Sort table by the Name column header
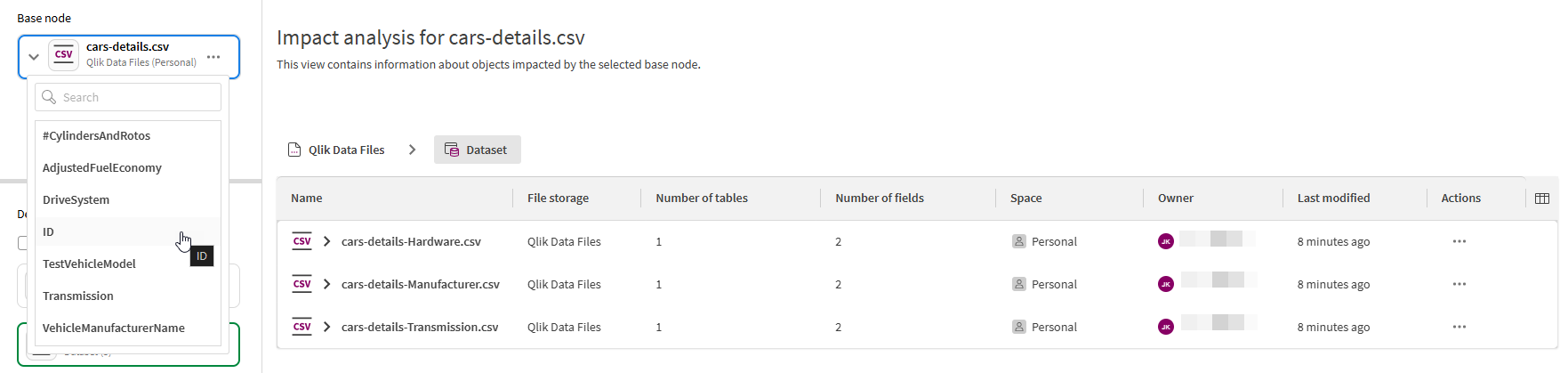 (307, 198)
